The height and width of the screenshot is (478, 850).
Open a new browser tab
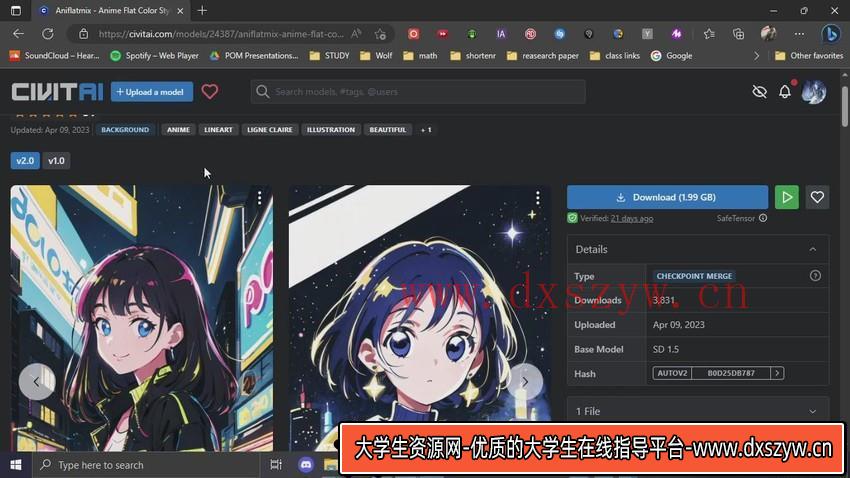point(202,10)
